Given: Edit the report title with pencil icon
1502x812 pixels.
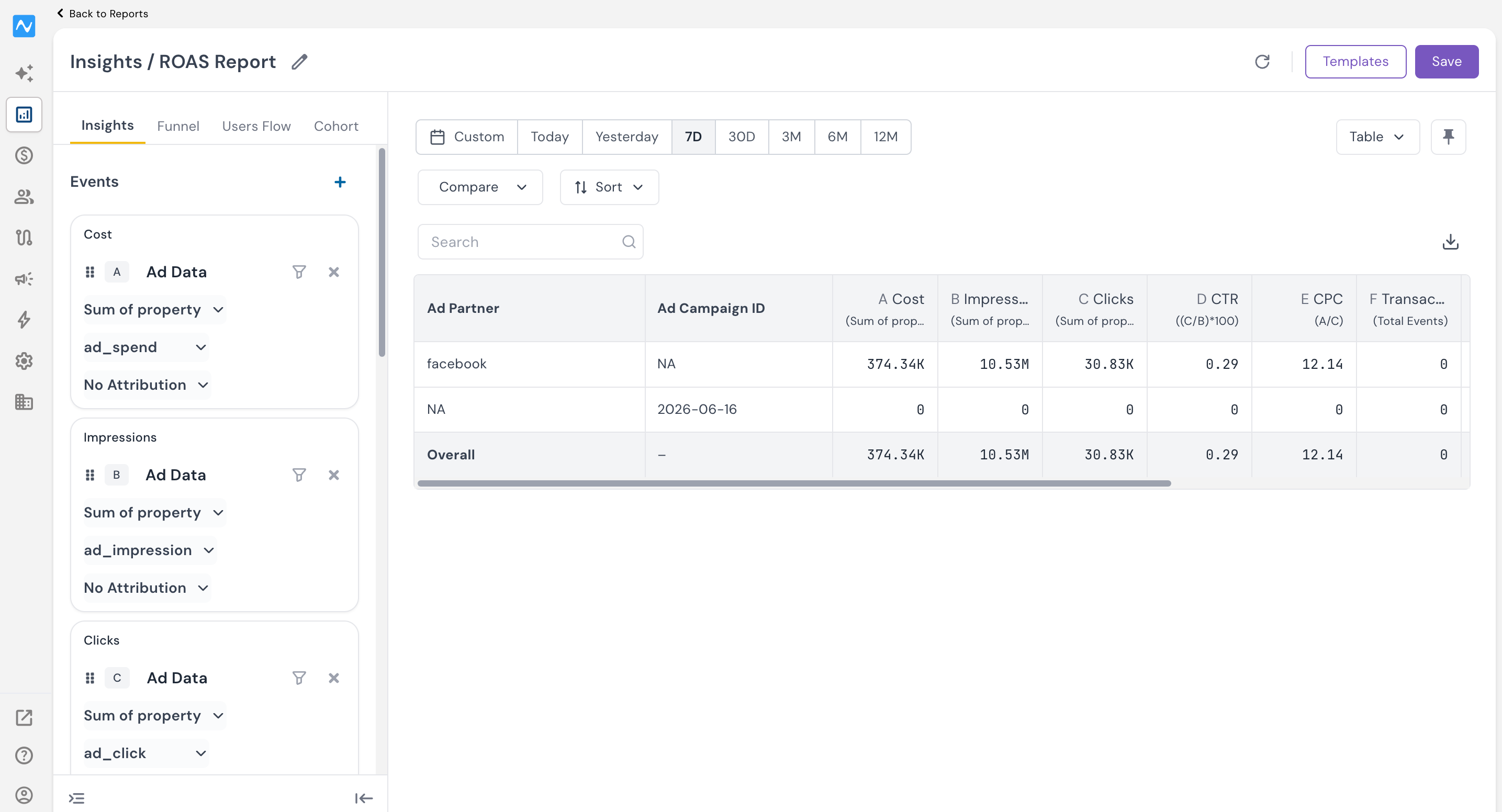Looking at the screenshot, I should pyautogui.click(x=299, y=62).
